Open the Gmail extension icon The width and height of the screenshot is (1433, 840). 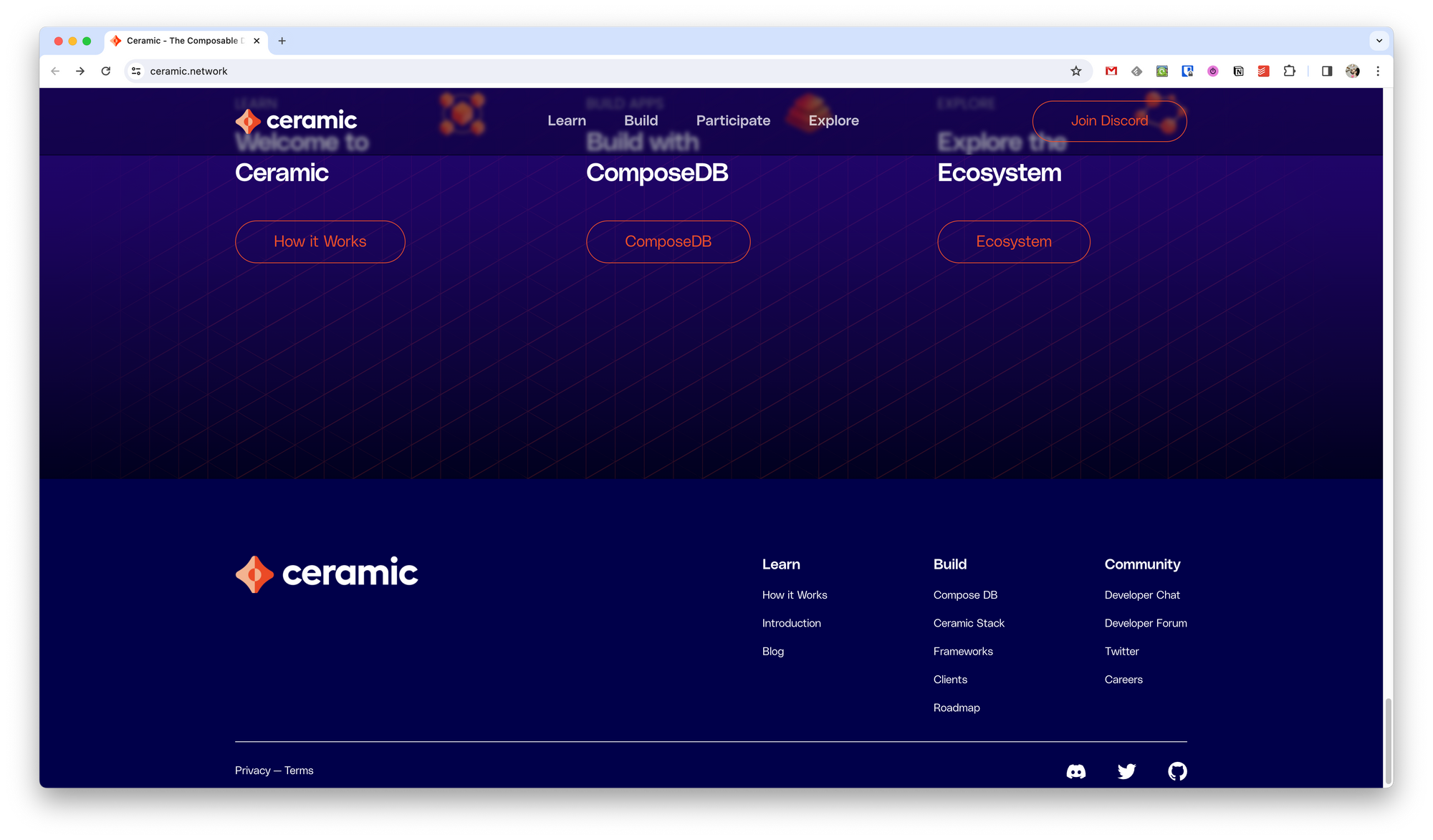coord(1111,71)
